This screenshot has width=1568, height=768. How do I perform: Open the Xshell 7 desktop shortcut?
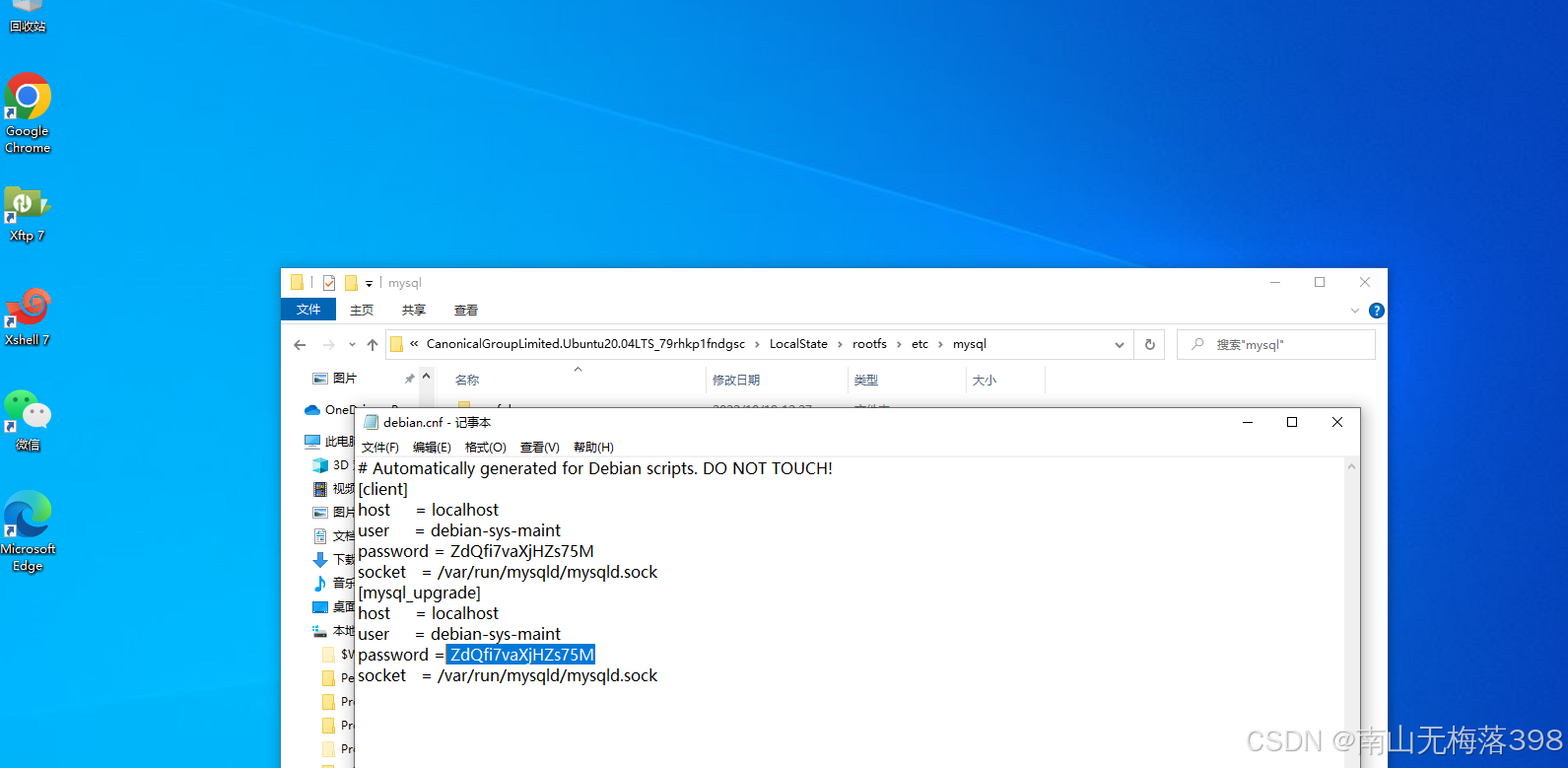28,317
